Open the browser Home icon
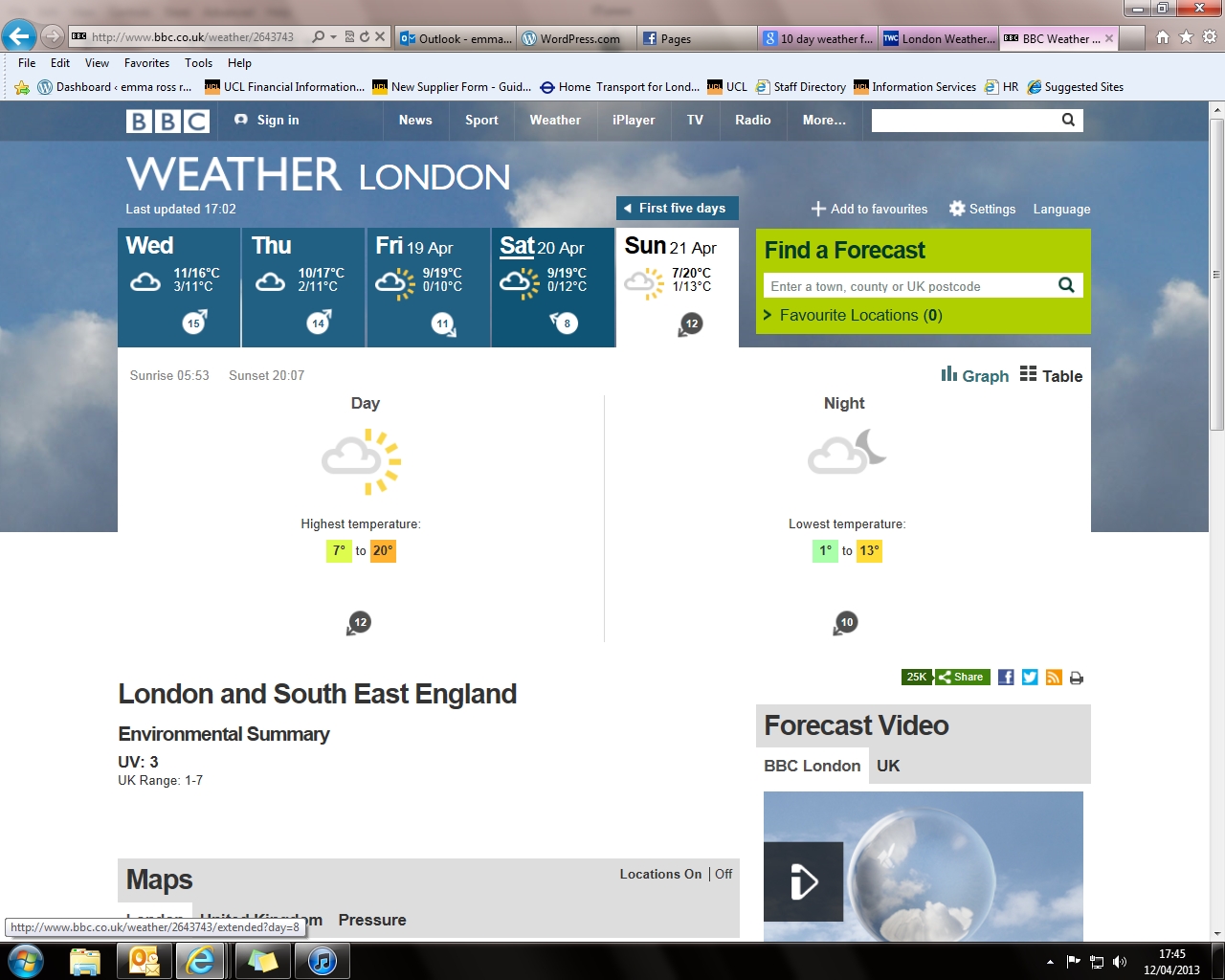This screenshot has height=980, width=1225. pos(1162,37)
